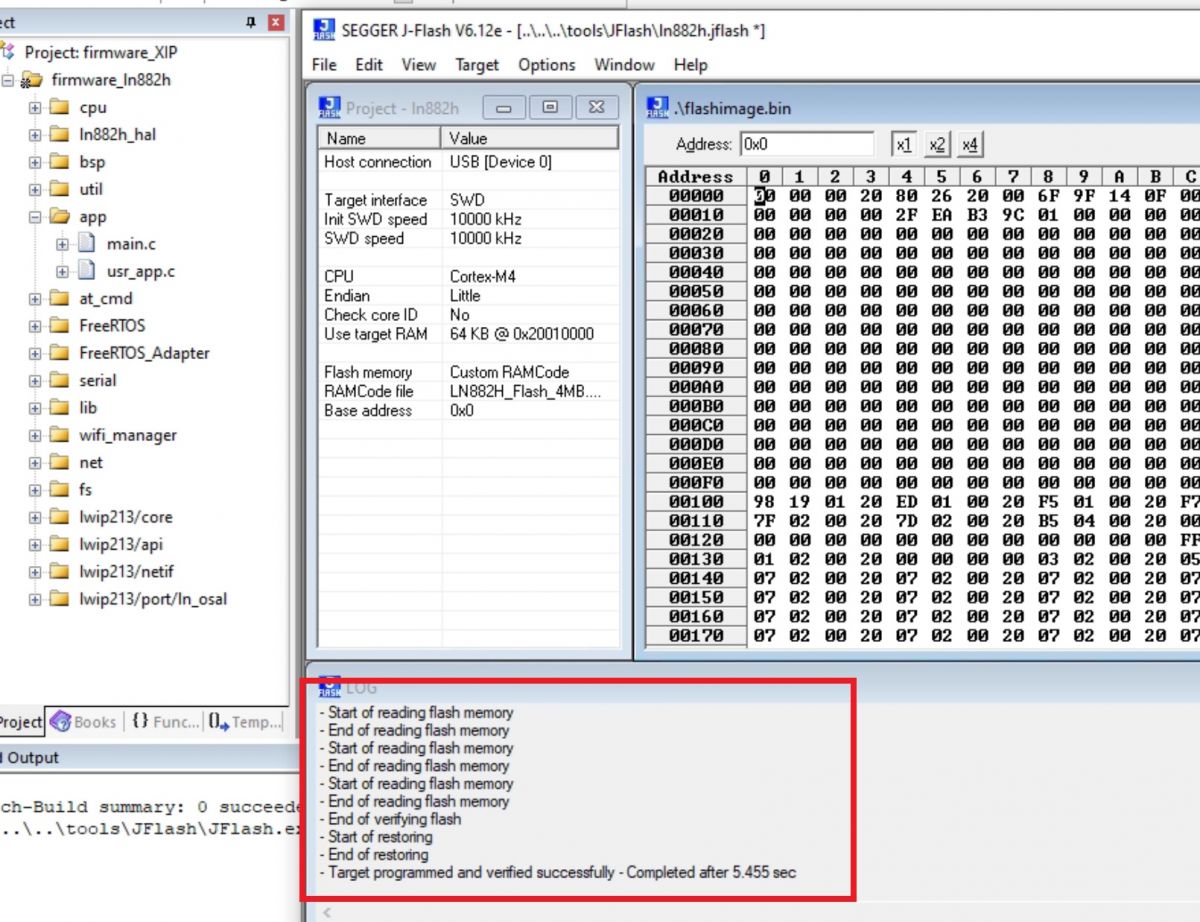Click the J-Flash icon in Project window title
This screenshot has height=922, width=1200.
coord(329,108)
